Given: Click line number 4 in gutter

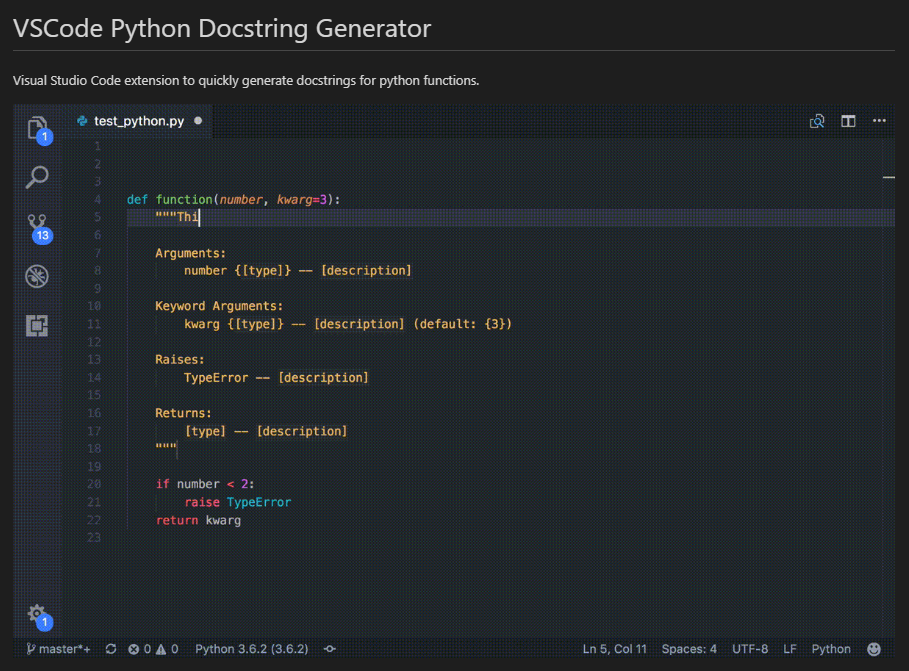Looking at the screenshot, I should click(97, 200).
